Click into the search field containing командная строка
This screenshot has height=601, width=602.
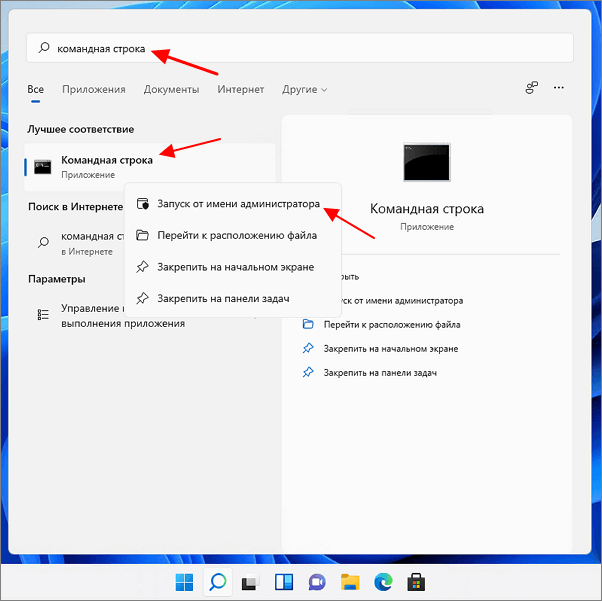tap(299, 48)
